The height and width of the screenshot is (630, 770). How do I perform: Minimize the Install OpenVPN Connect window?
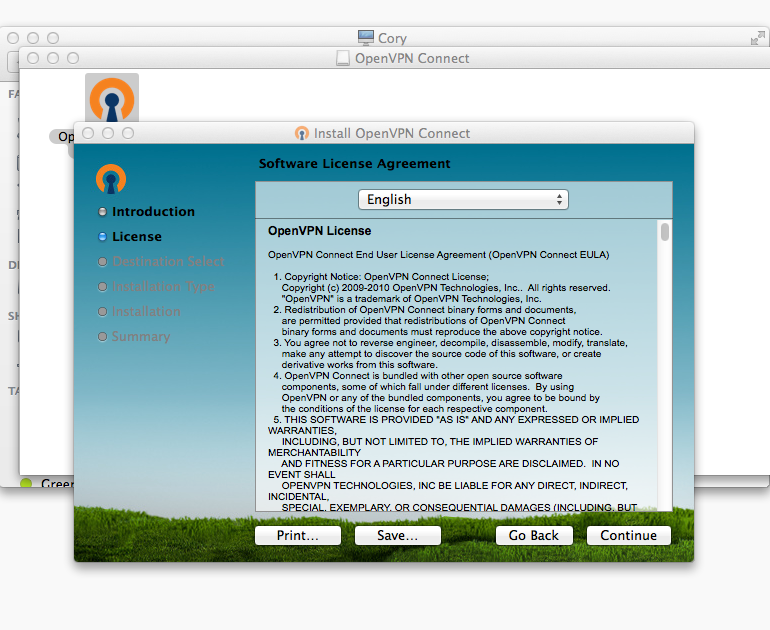point(108,133)
